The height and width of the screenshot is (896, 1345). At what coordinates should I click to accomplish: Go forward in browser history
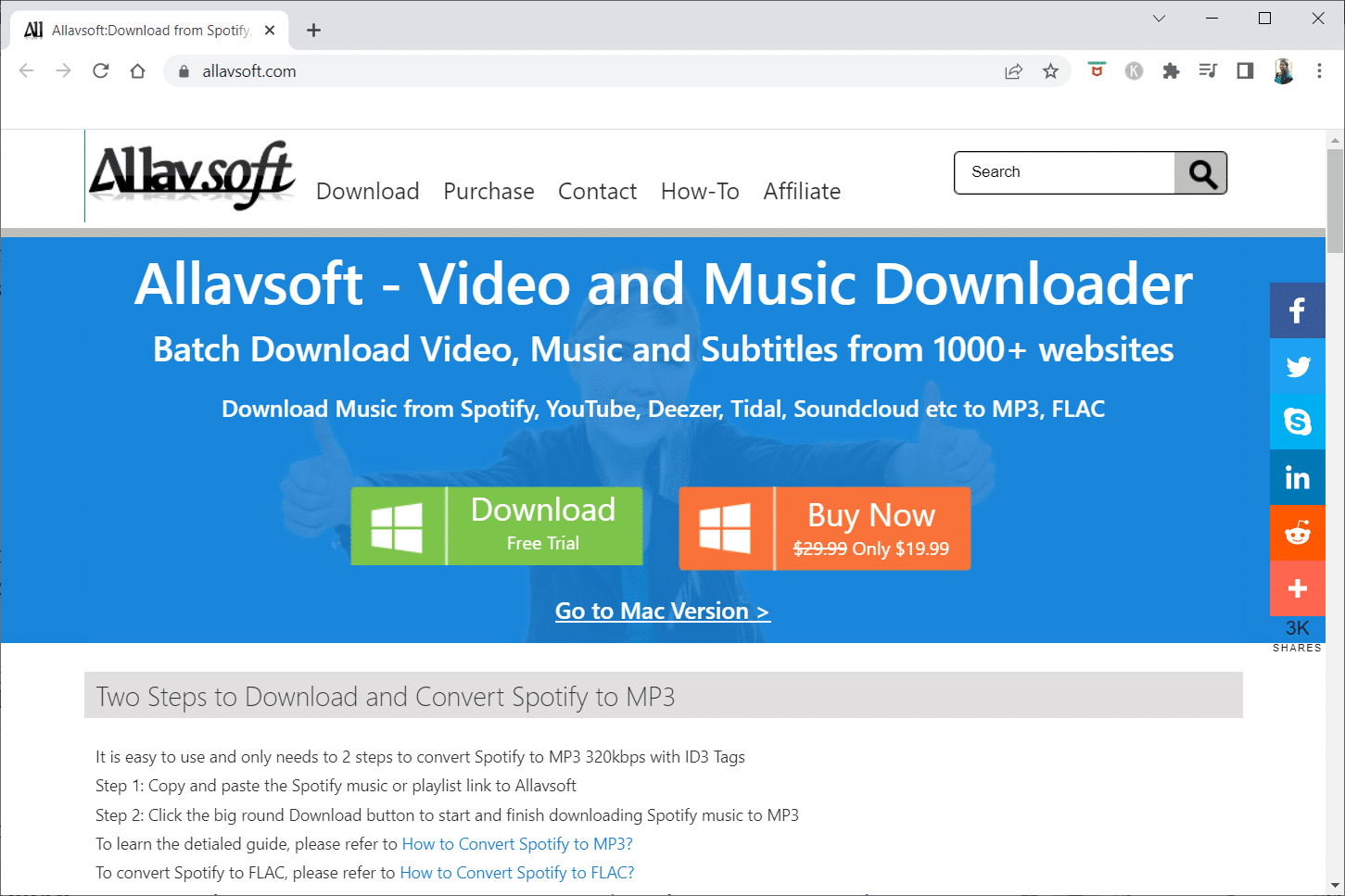(x=63, y=71)
